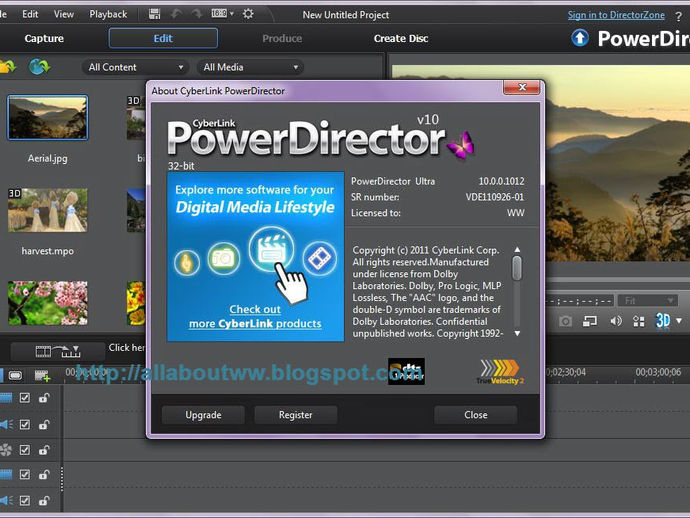Click the save project floppy icon

(x=154, y=14)
